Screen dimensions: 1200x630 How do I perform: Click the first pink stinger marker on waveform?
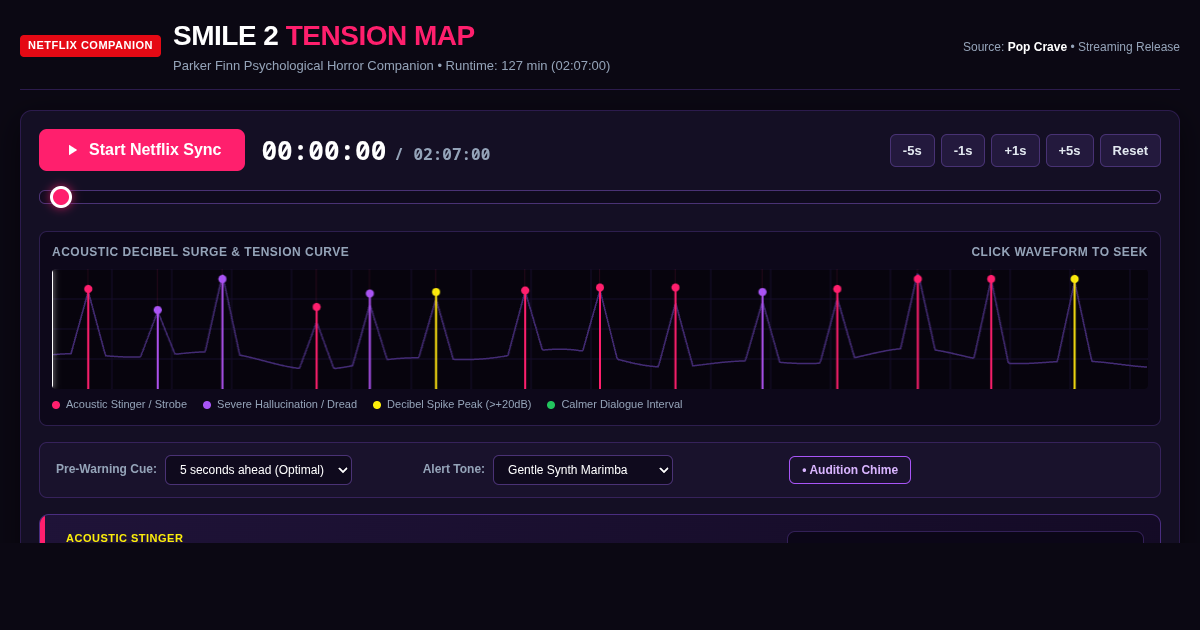(x=88, y=289)
